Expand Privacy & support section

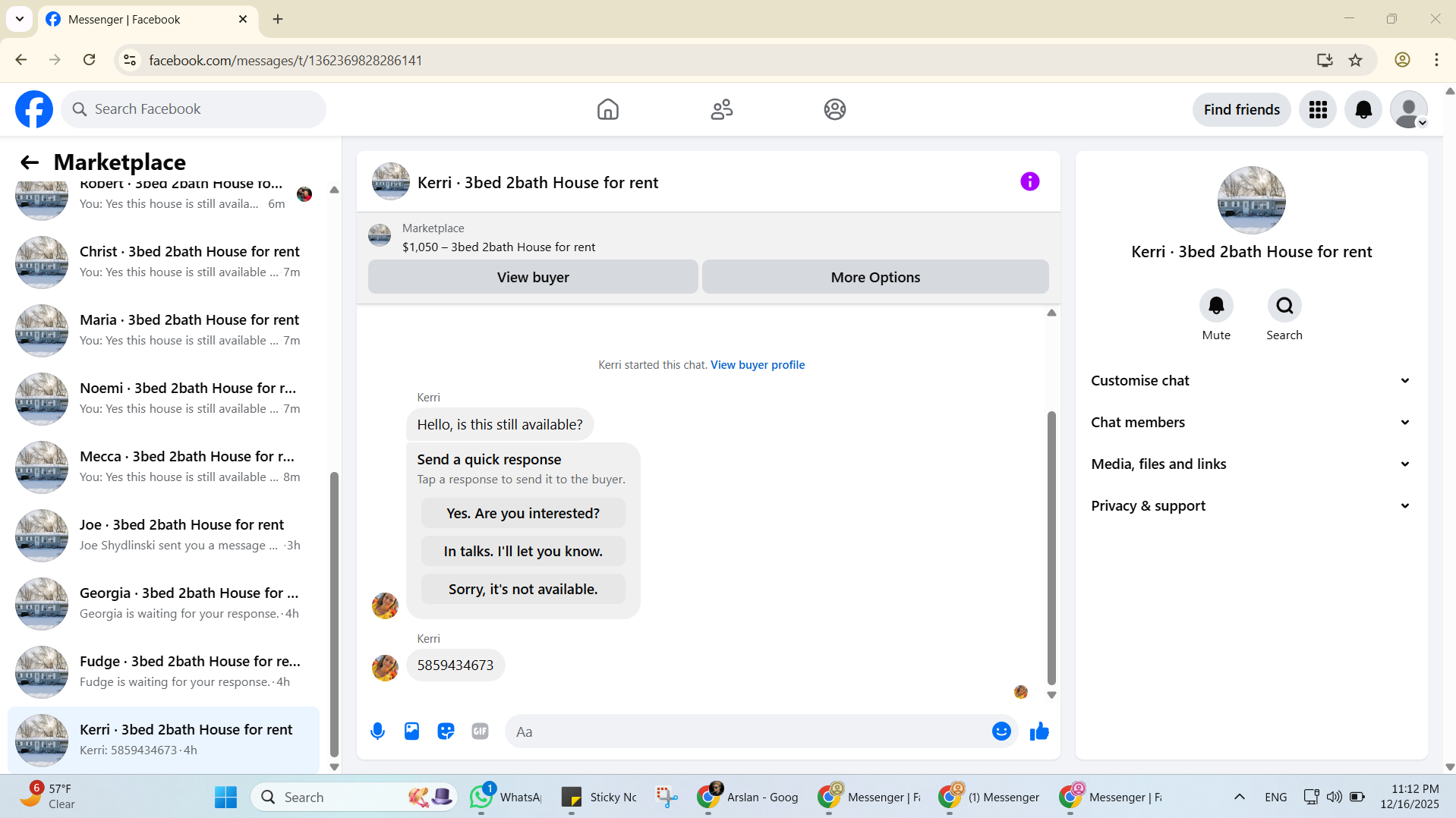[x=1251, y=506]
